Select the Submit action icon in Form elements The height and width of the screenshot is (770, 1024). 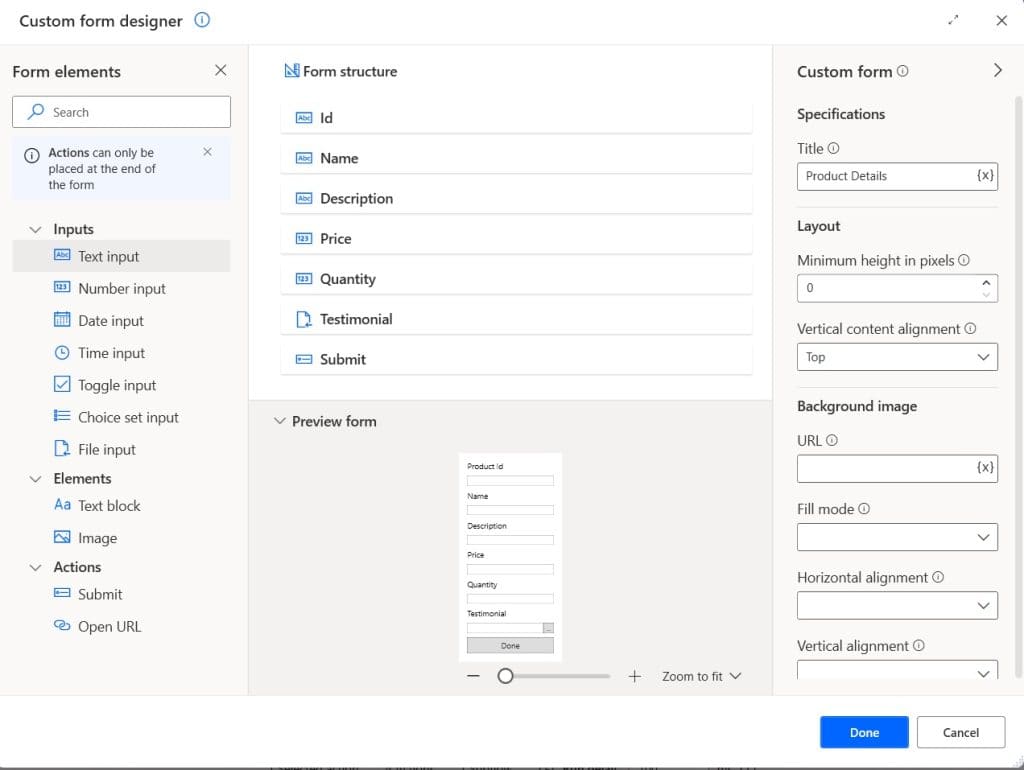pos(62,593)
